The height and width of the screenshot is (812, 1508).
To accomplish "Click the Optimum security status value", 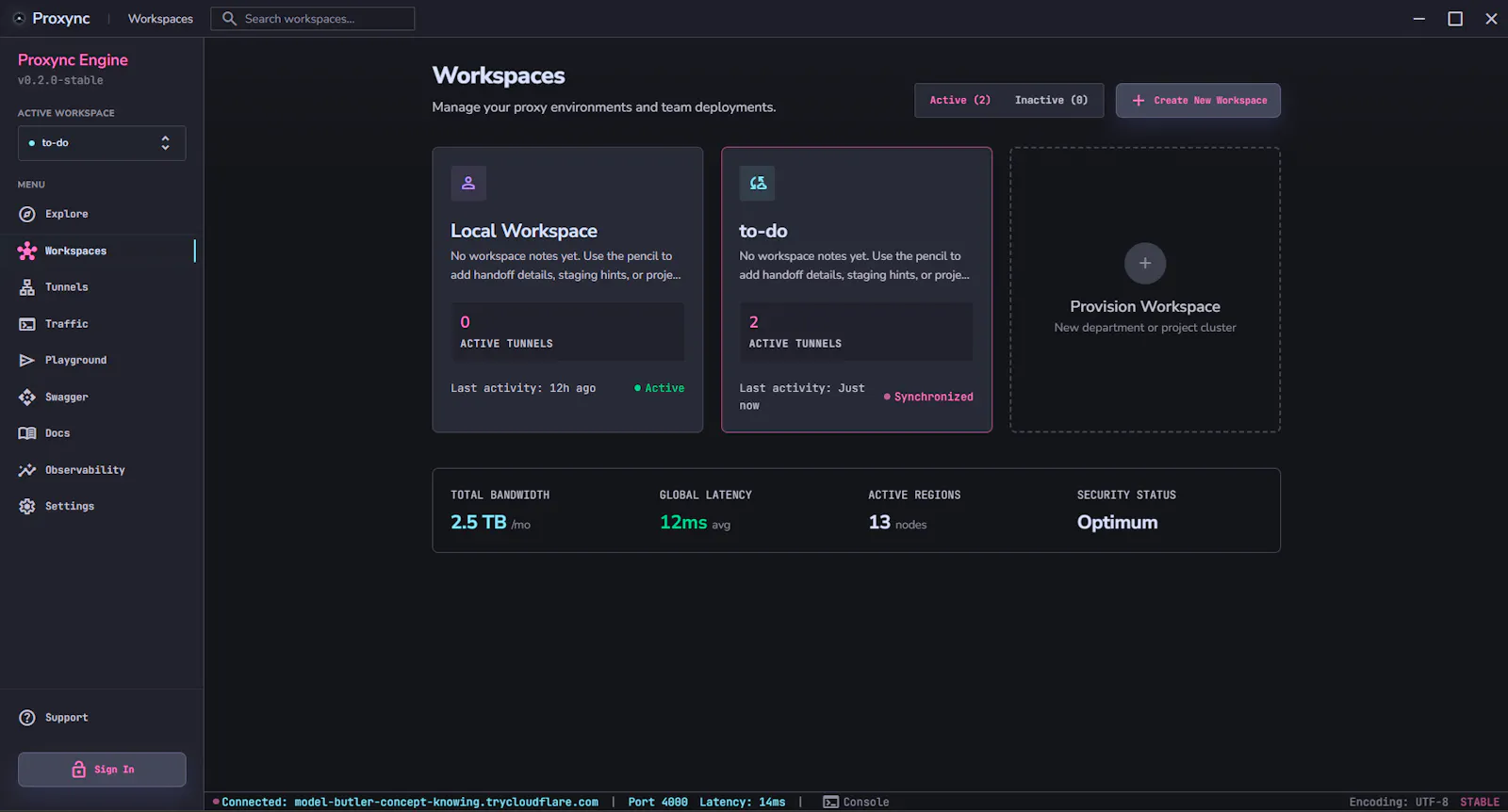I will click(1118, 522).
